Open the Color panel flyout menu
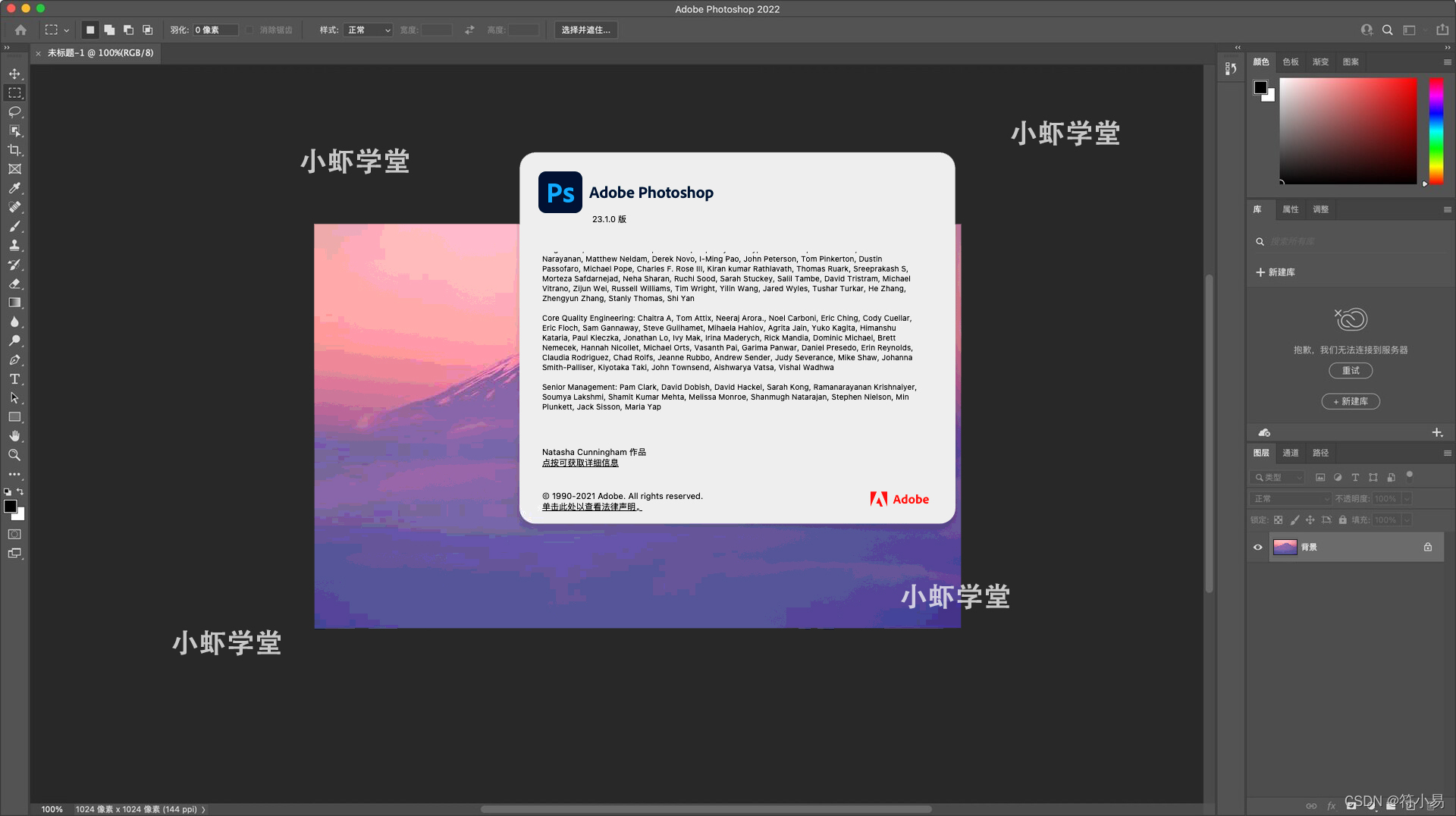This screenshot has width=1456, height=816. tap(1447, 62)
